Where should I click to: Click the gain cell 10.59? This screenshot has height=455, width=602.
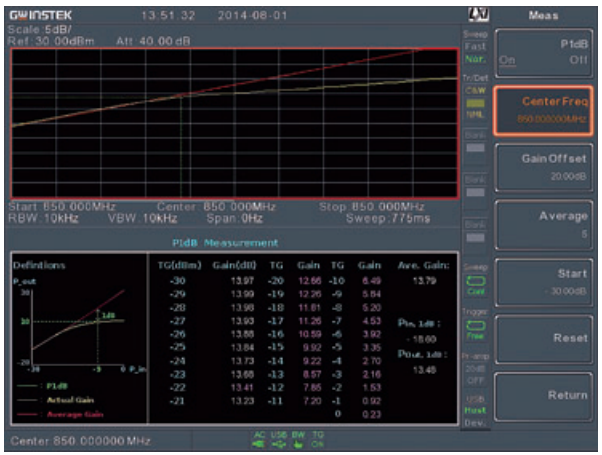point(309,334)
